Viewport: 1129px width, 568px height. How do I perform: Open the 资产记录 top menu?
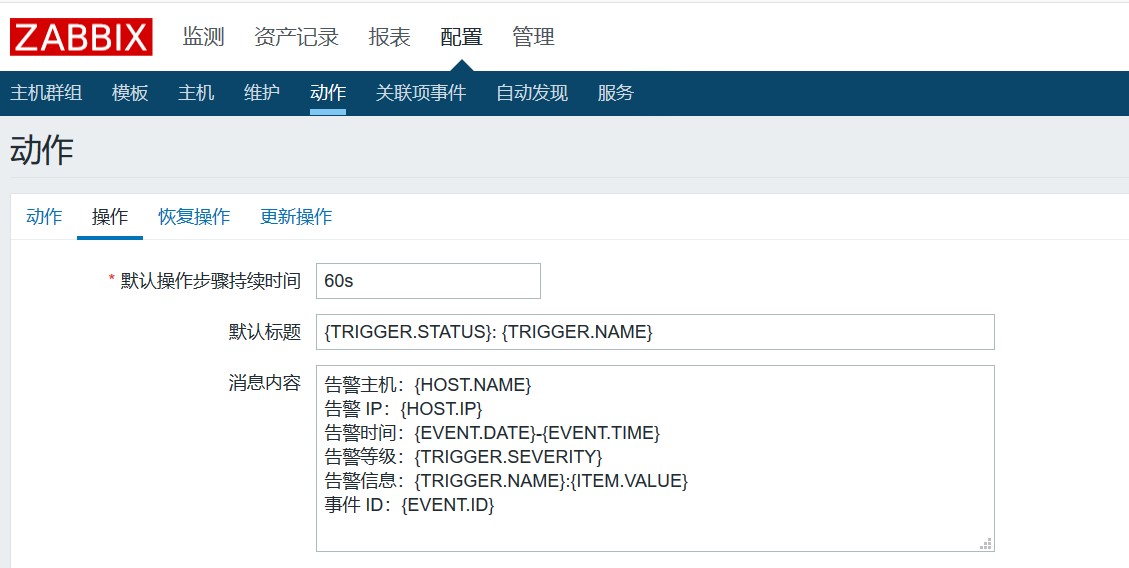point(296,37)
